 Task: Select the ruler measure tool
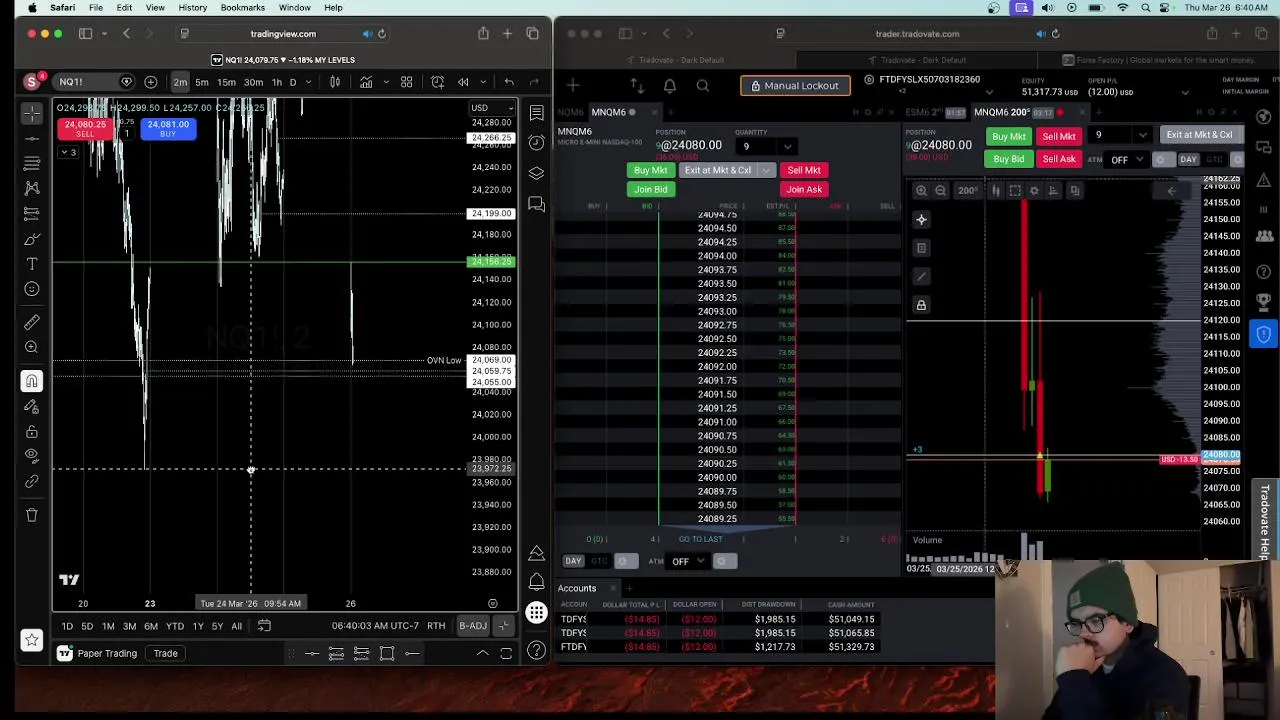pos(32,322)
